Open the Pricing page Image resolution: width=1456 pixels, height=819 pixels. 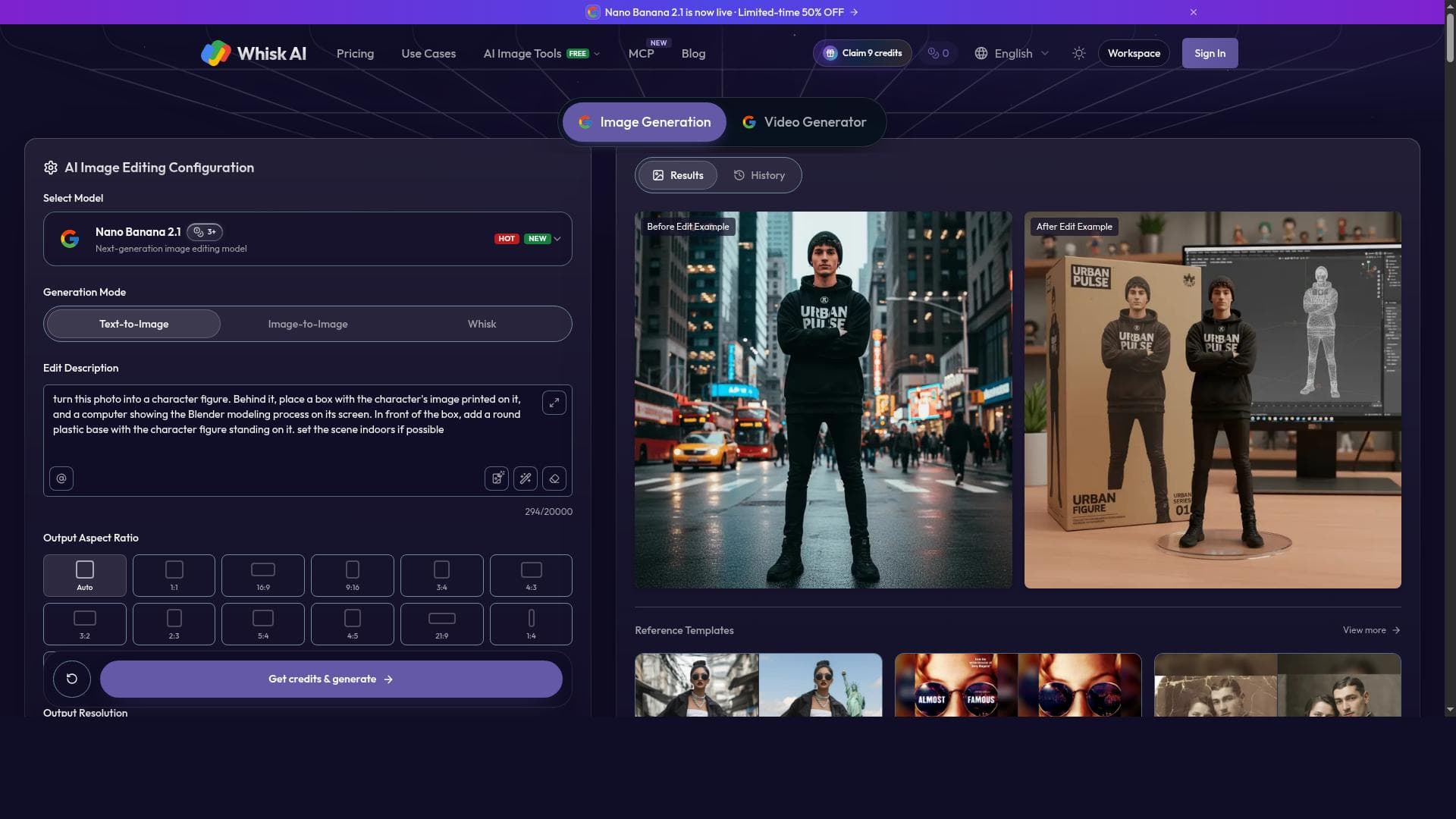355,53
